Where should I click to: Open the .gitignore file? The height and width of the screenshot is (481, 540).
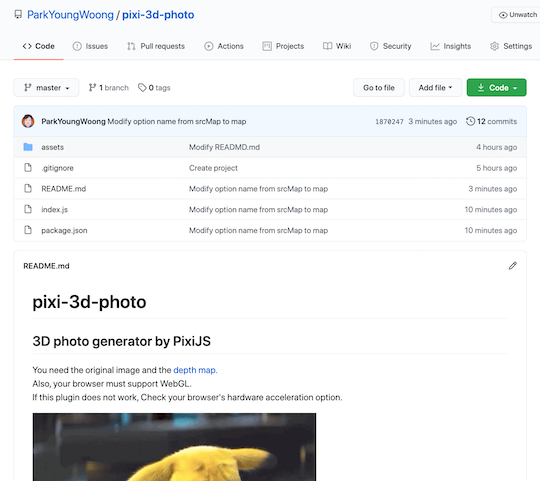tap(58, 168)
